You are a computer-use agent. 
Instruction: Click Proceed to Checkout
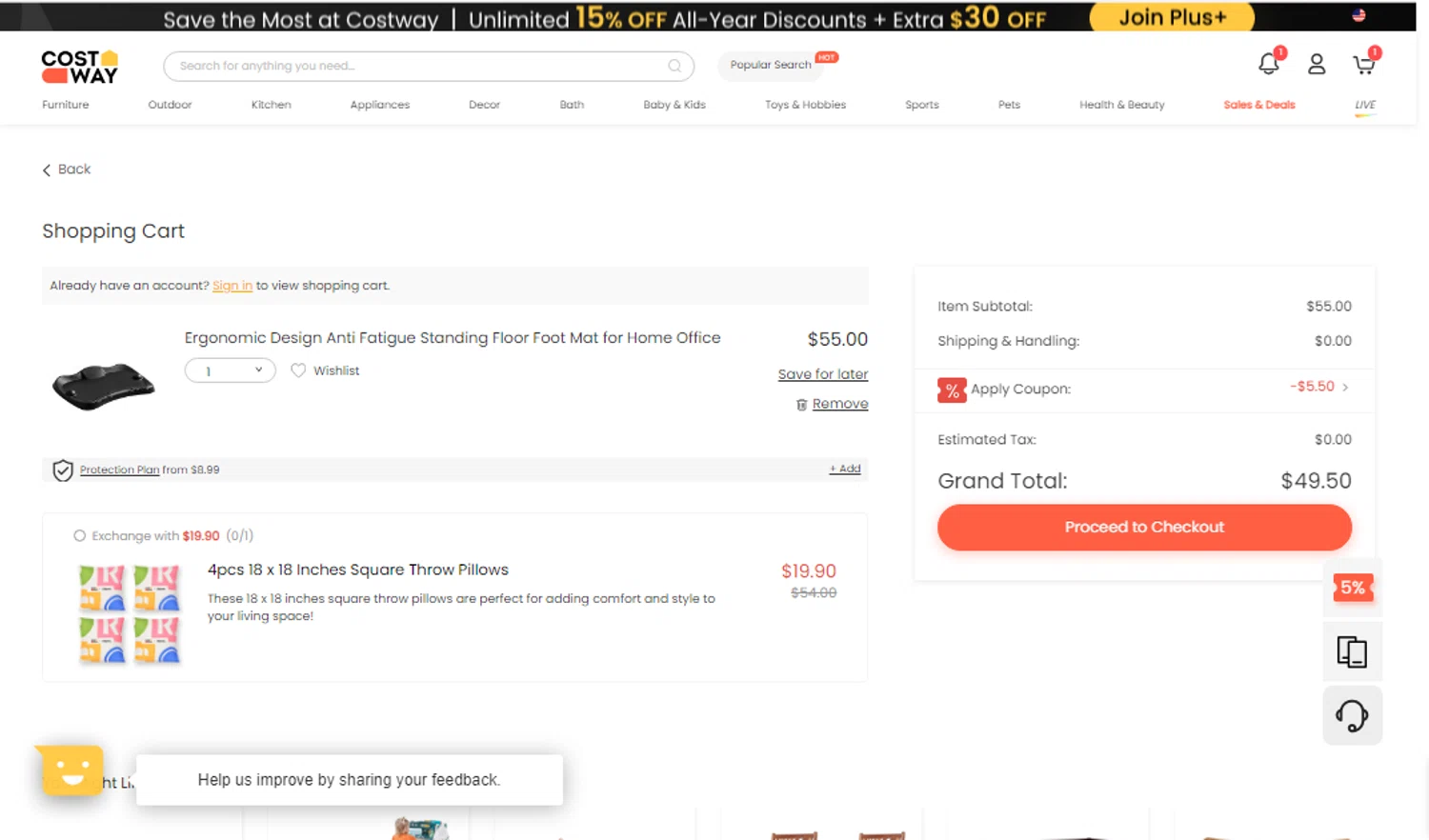[x=1144, y=527]
